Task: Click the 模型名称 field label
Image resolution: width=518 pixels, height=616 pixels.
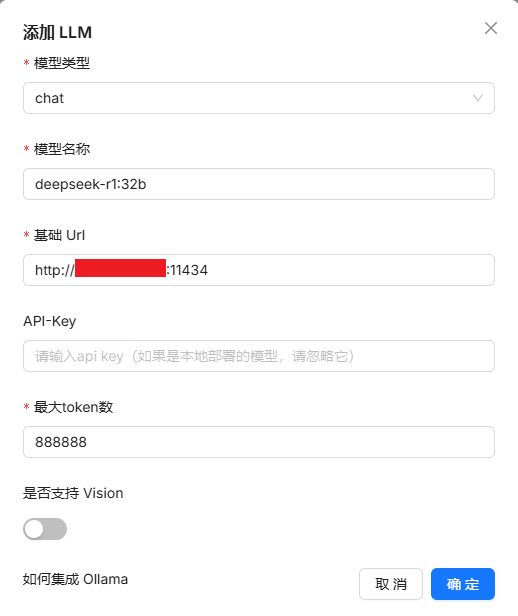Action: pos(62,149)
